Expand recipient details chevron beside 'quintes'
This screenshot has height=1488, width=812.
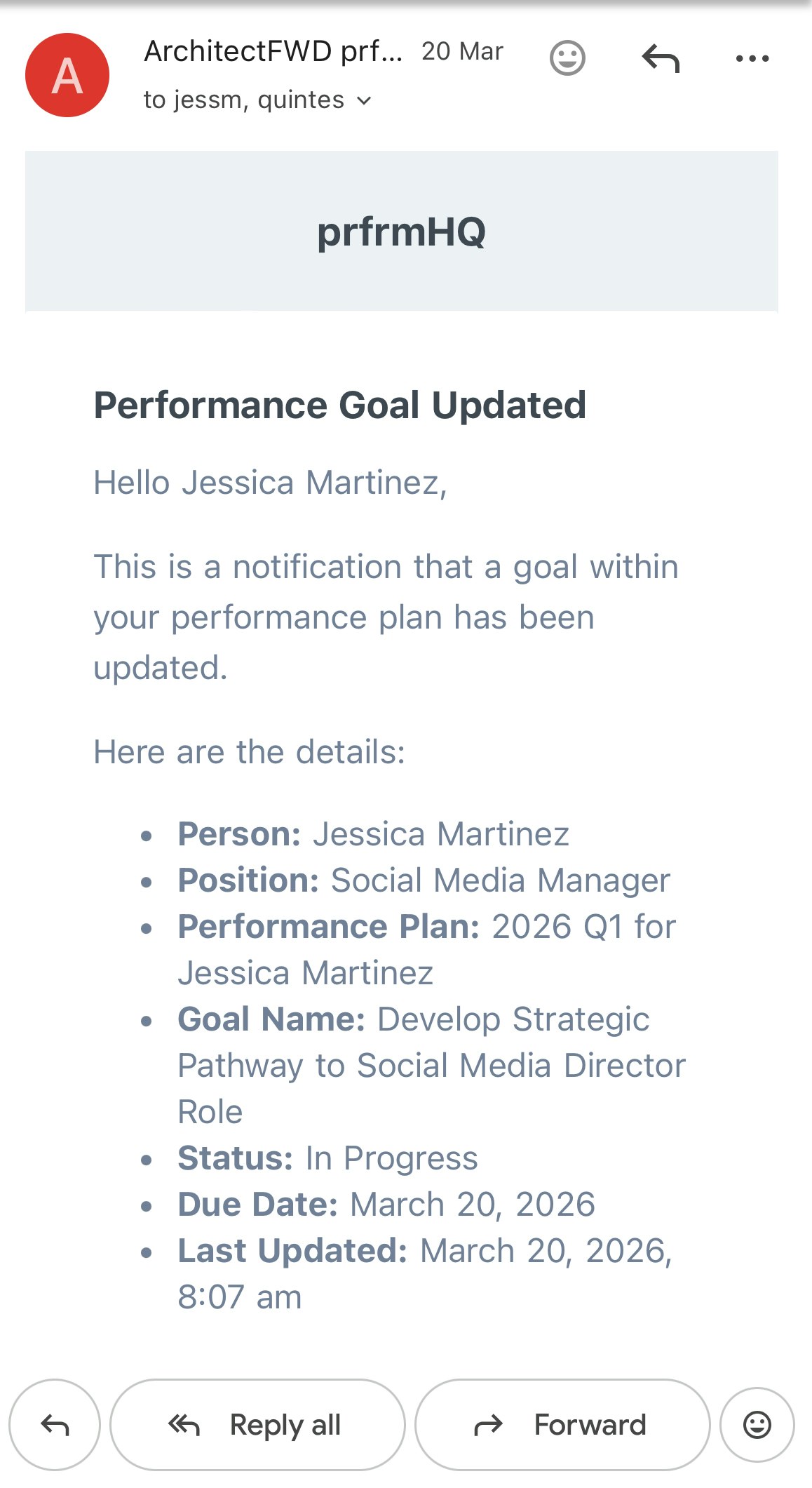click(364, 101)
